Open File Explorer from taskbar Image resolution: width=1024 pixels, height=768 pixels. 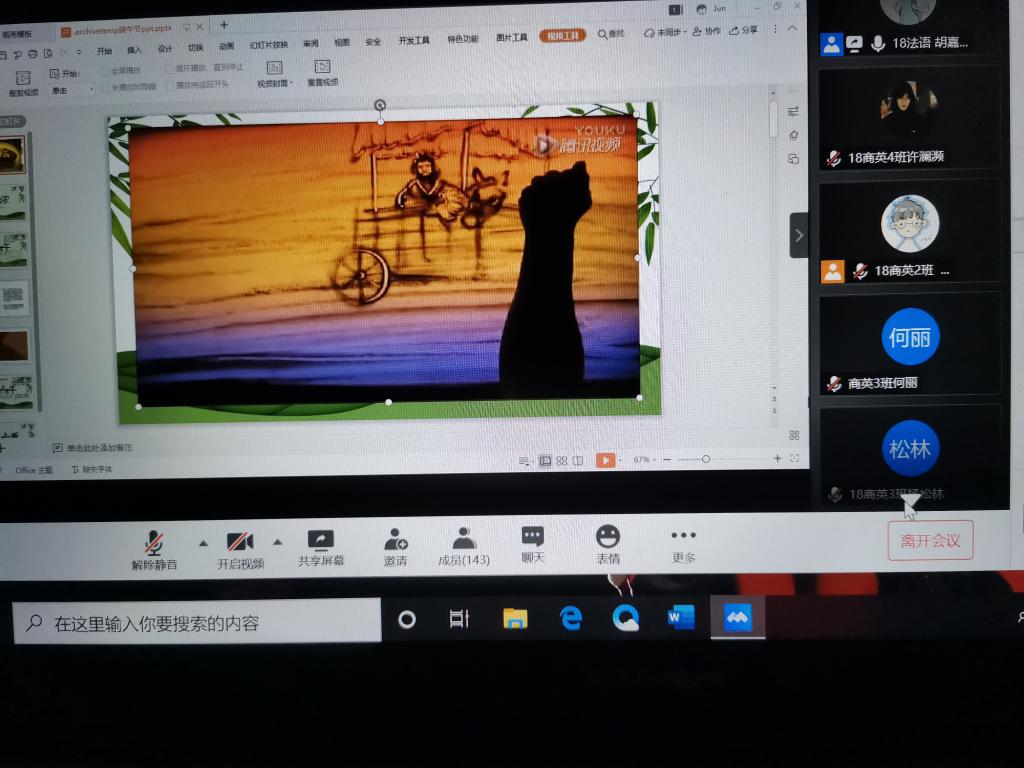pos(515,618)
